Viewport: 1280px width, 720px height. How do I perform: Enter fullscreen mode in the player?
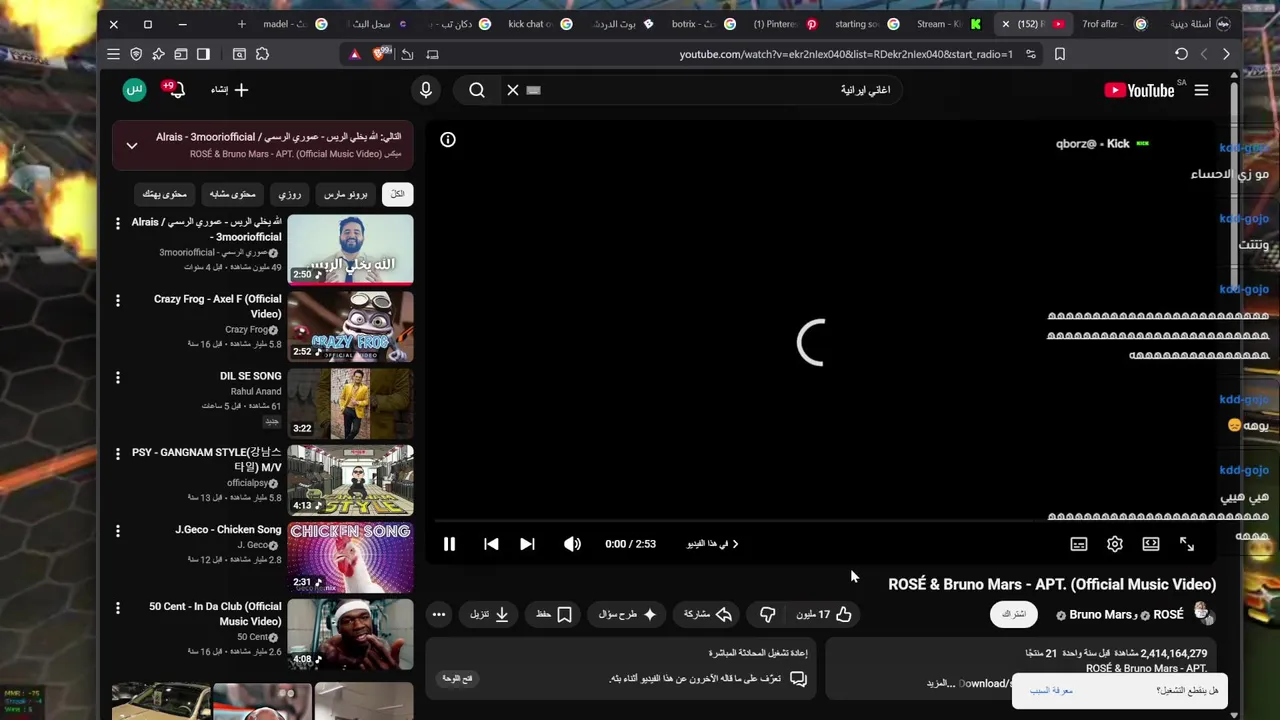(1187, 544)
